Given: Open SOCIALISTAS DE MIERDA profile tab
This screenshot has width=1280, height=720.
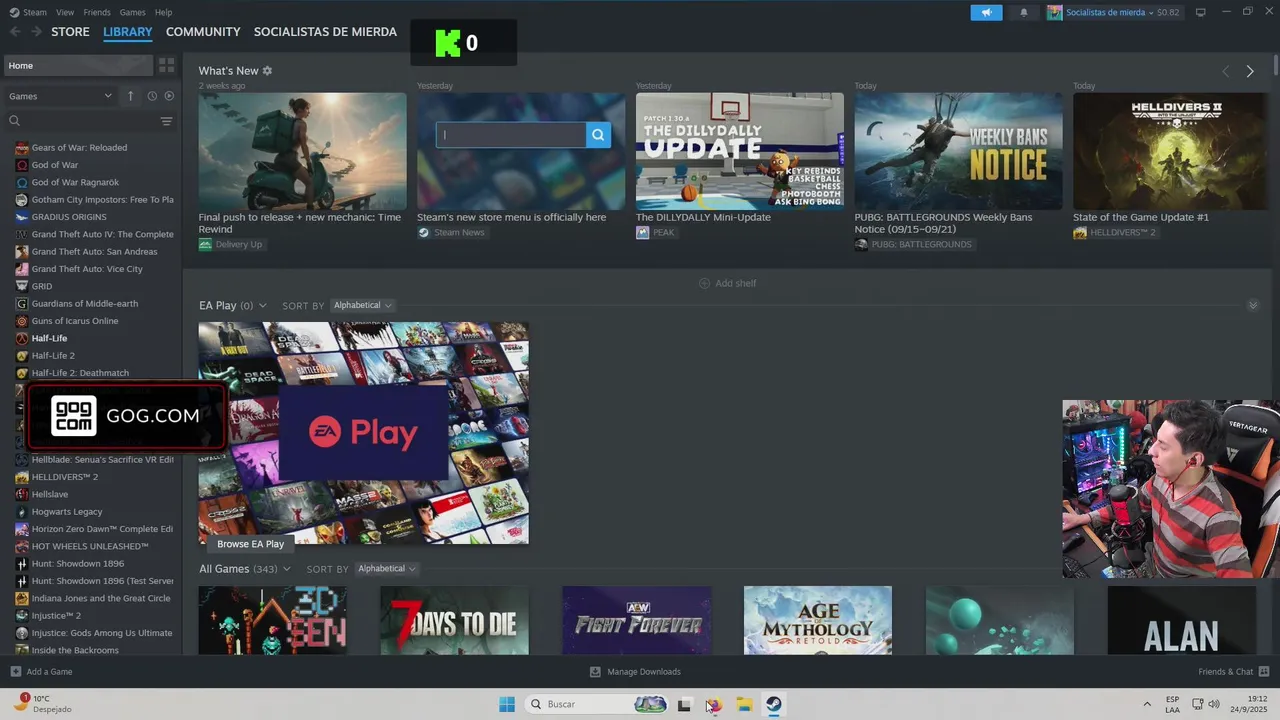Looking at the screenshot, I should (x=325, y=32).
